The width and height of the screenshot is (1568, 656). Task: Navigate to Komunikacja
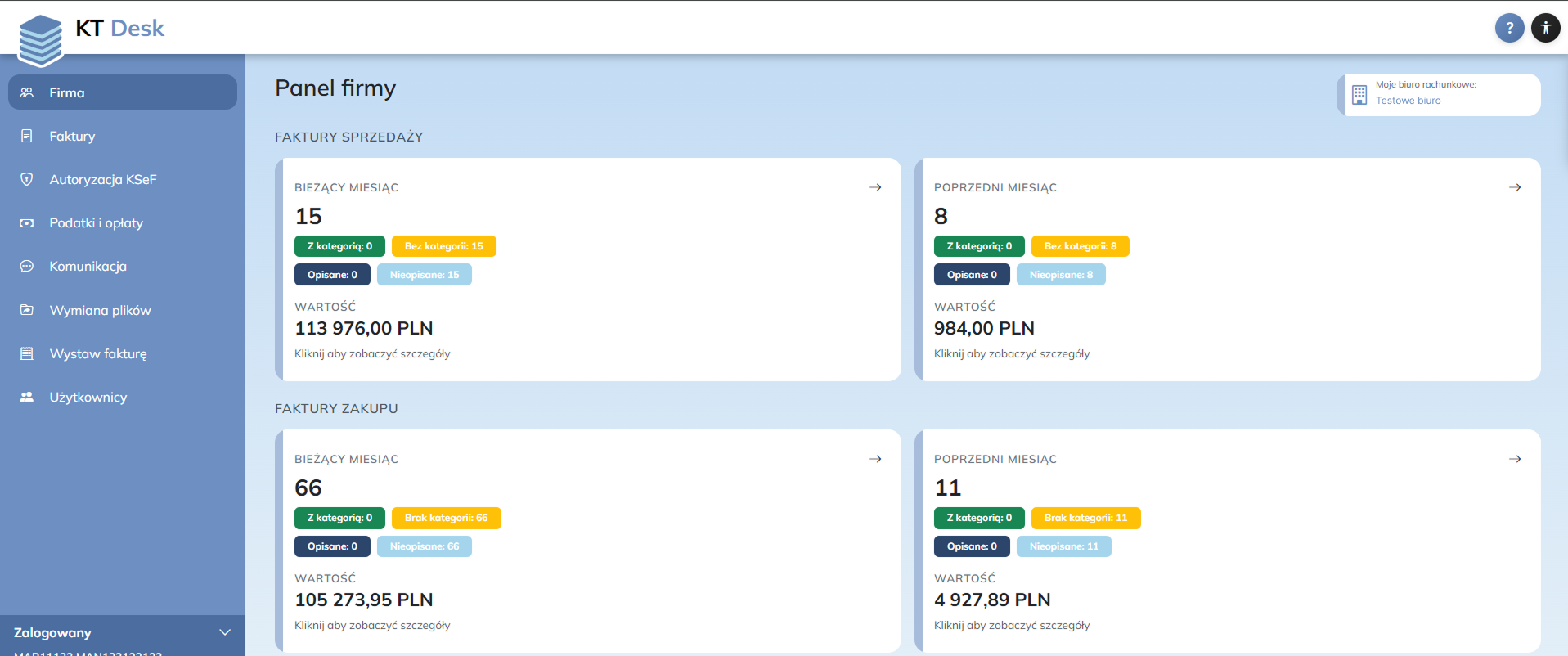[x=123, y=266]
